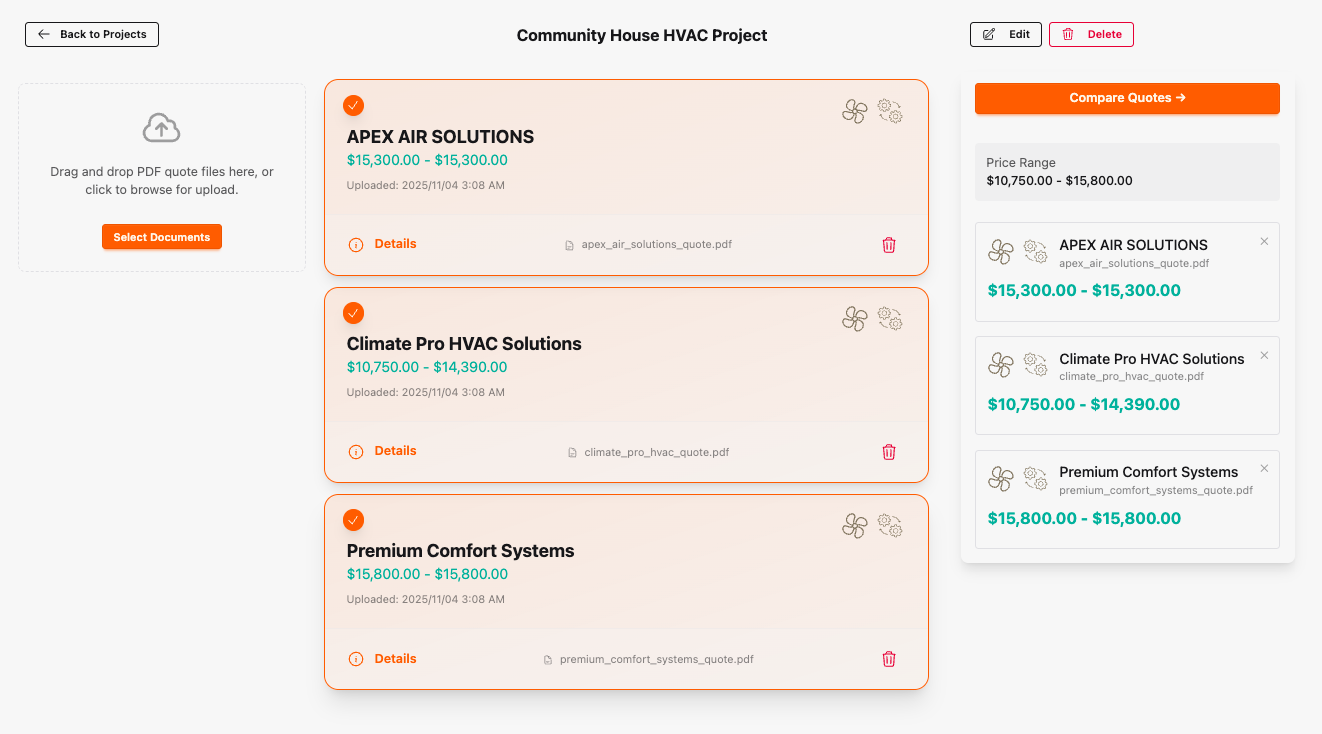Viewport: 1322px width, 734px height.
Task: Open Details for the Climate Pro quote
Action: 396,451
